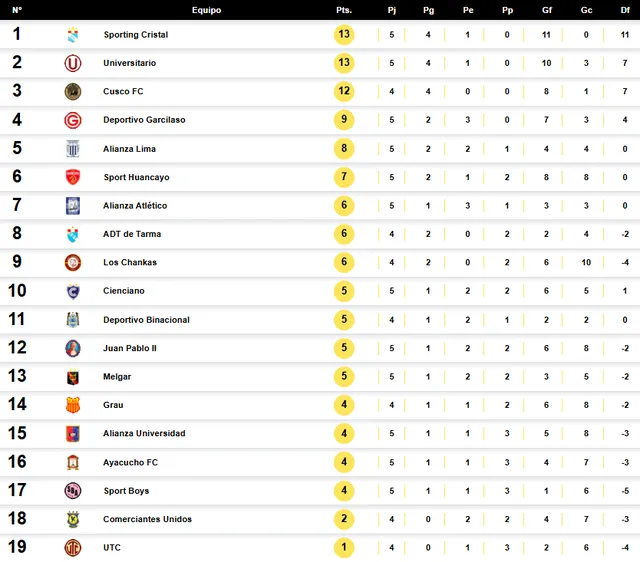
Task: Click the Equipo column header
Action: pos(207,10)
